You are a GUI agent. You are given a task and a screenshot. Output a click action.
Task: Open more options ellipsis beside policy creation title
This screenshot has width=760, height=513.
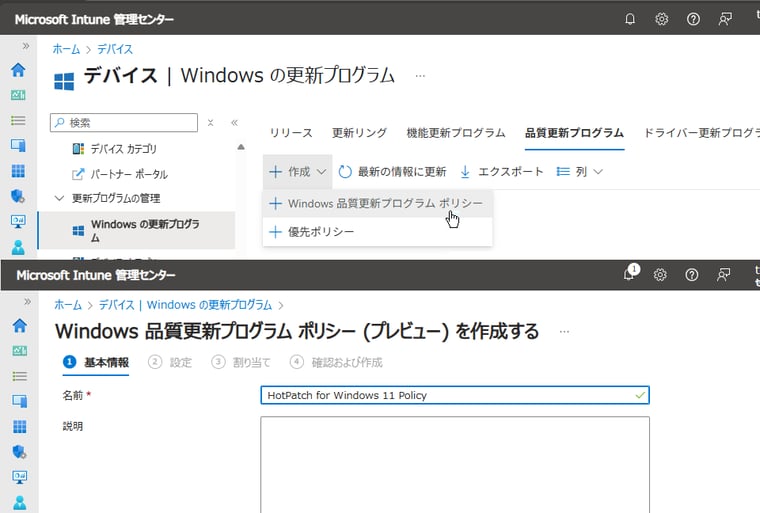tap(564, 332)
